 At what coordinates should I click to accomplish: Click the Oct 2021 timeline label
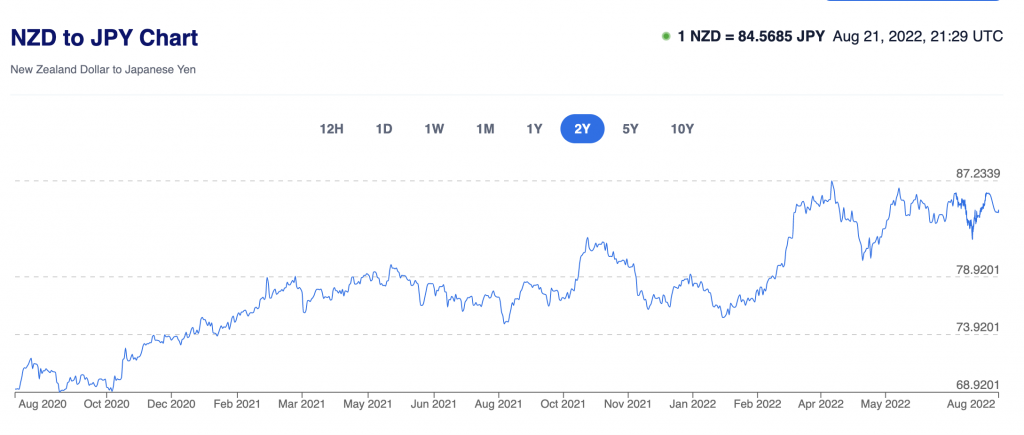pyautogui.click(x=564, y=404)
